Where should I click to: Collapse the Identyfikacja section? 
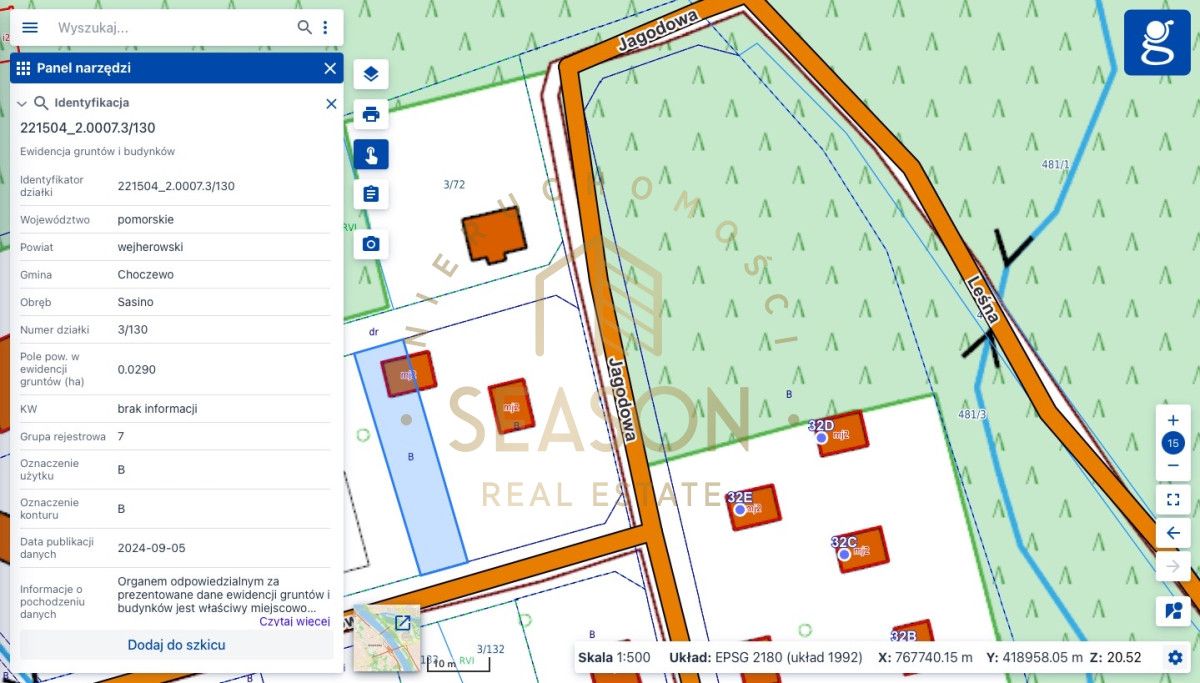[21, 103]
